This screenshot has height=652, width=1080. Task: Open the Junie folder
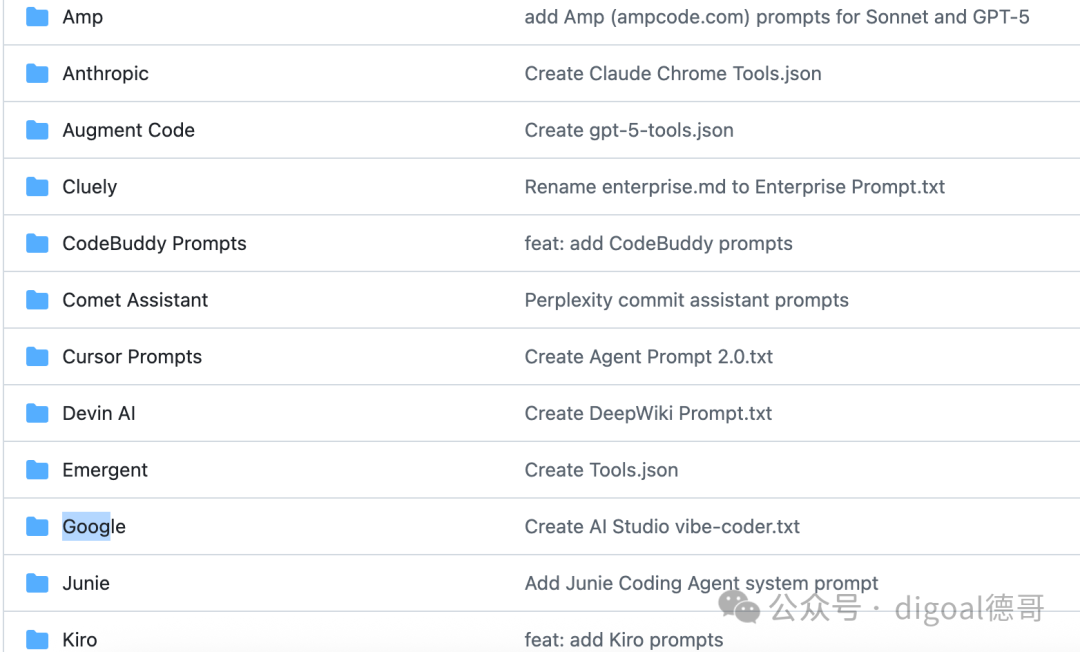tap(86, 583)
